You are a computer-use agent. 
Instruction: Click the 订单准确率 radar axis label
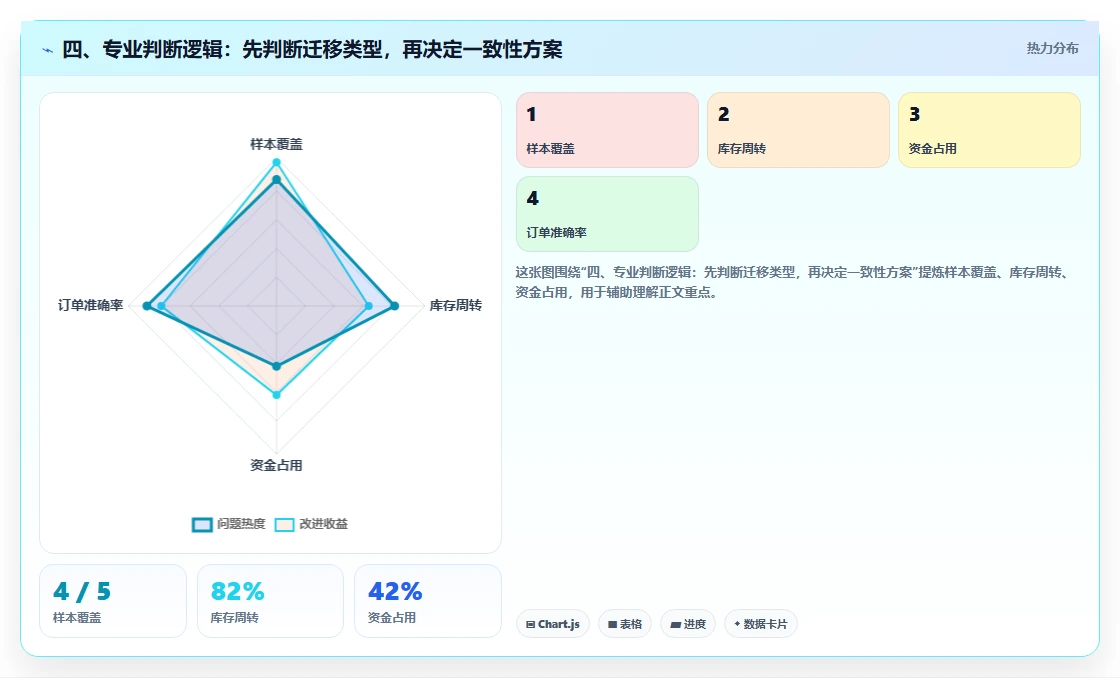91,306
